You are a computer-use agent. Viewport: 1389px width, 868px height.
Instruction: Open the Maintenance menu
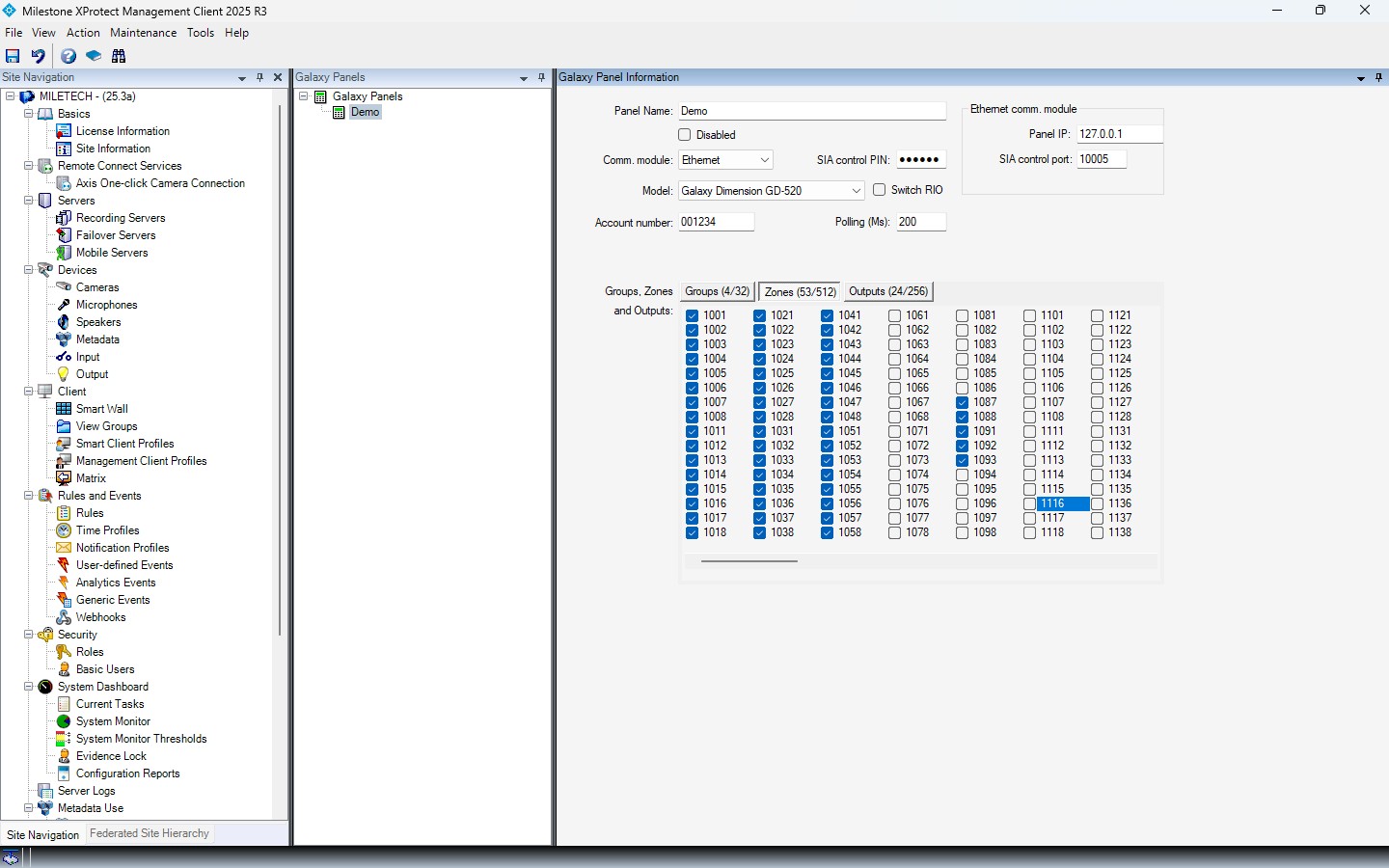[144, 33]
